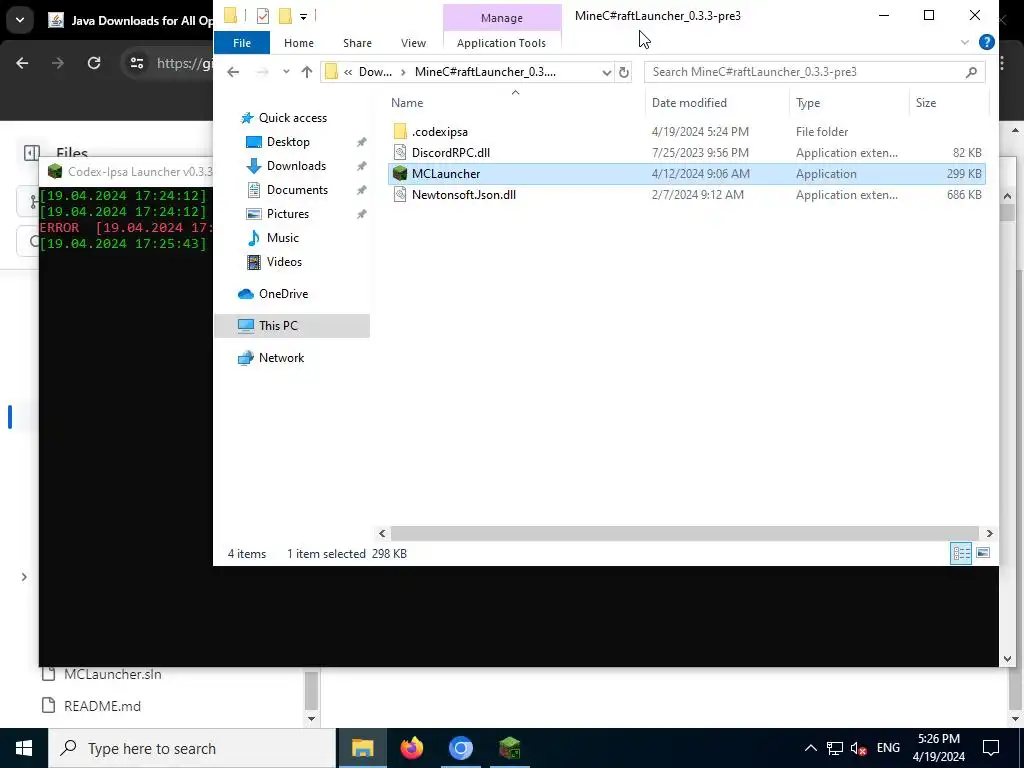Open File Explorer from taskbar
This screenshot has width=1024, height=768.
[x=362, y=748]
